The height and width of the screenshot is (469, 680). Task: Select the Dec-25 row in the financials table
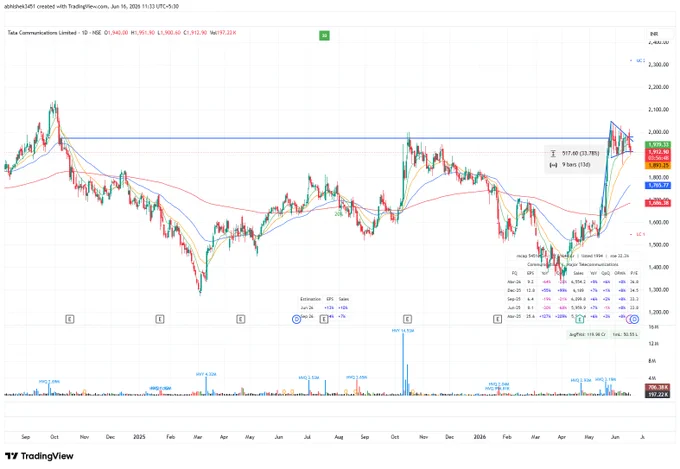(573, 291)
